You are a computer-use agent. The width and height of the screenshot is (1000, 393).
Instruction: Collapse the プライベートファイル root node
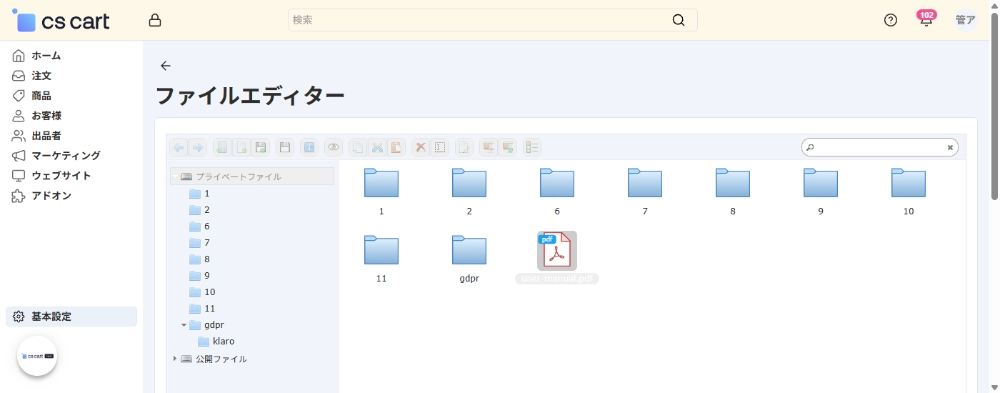pos(175,176)
